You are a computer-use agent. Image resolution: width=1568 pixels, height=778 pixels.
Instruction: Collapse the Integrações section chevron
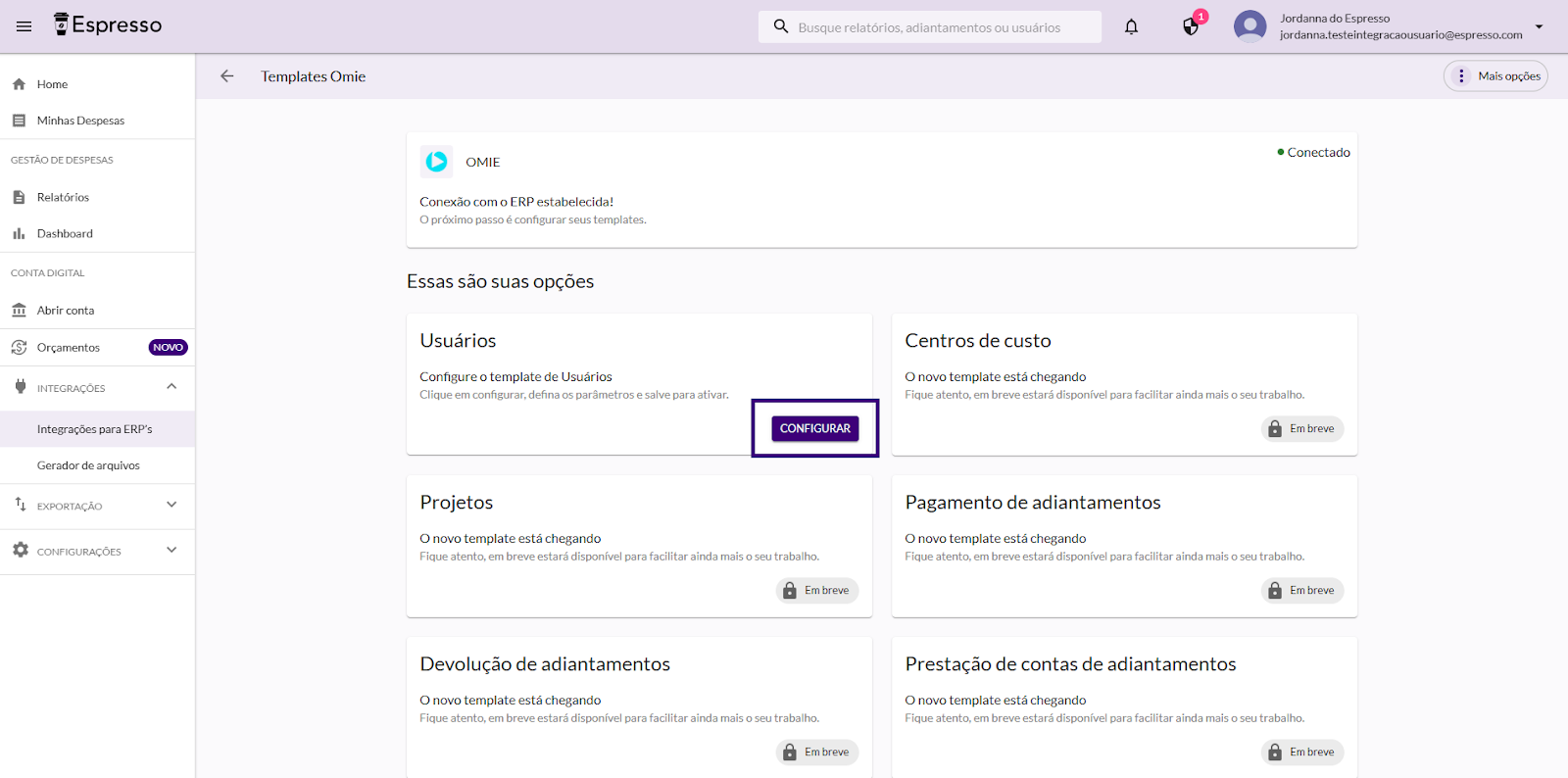coord(171,386)
